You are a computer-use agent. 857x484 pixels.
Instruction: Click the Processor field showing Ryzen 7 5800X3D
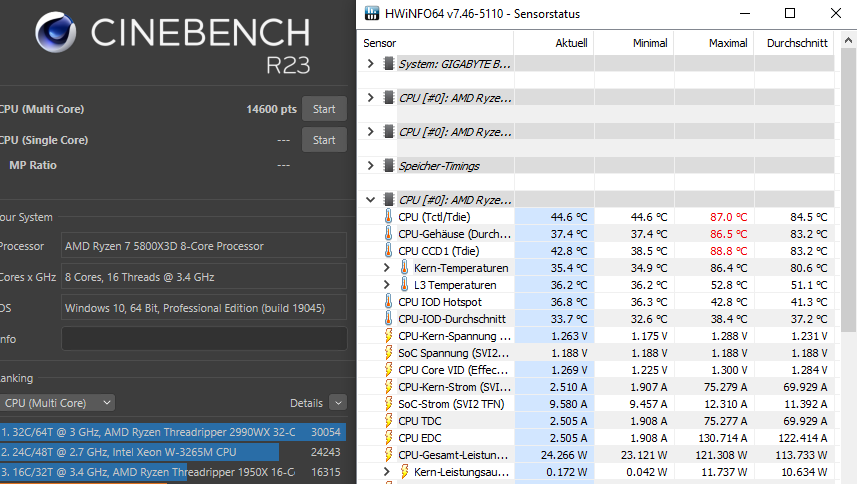pyautogui.click(x=204, y=246)
